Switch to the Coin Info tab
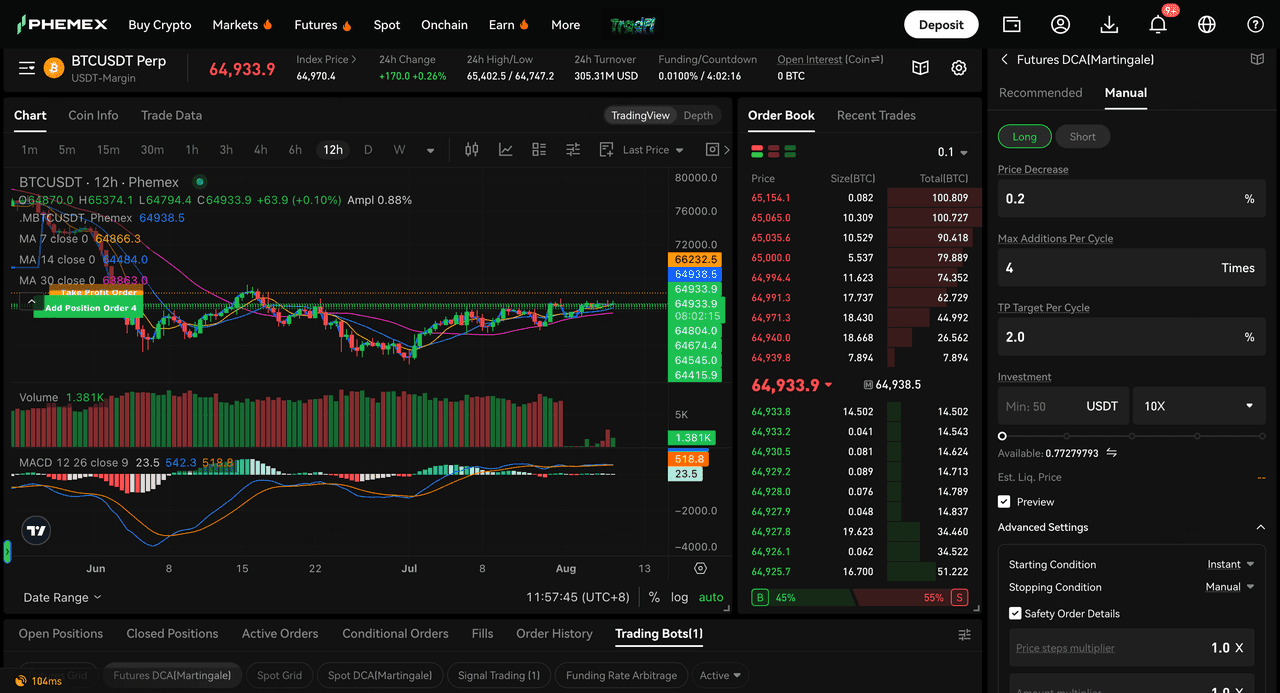Image resolution: width=1280 pixels, height=693 pixels. 93,115
